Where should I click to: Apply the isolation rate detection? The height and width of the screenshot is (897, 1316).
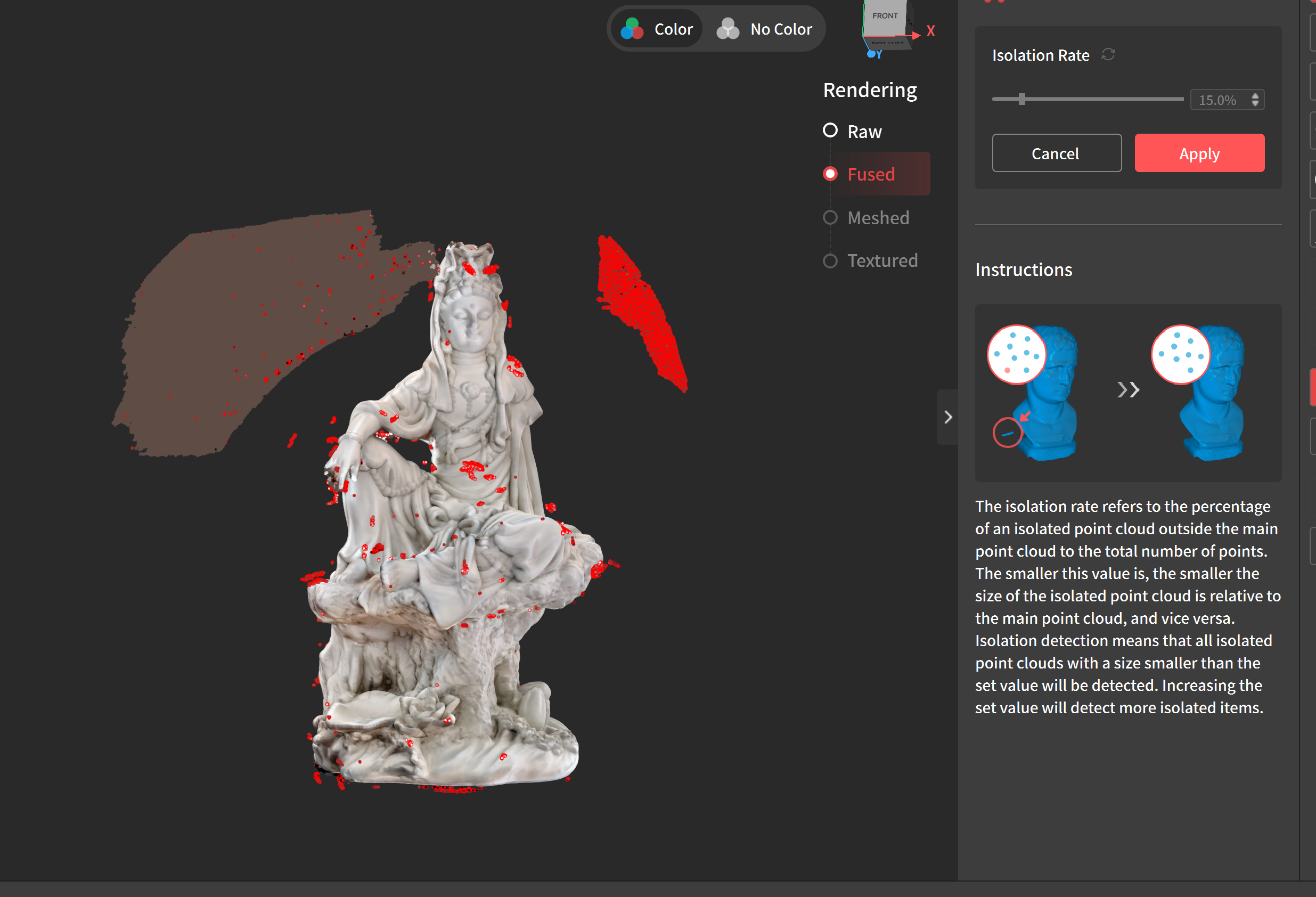[1199, 153]
